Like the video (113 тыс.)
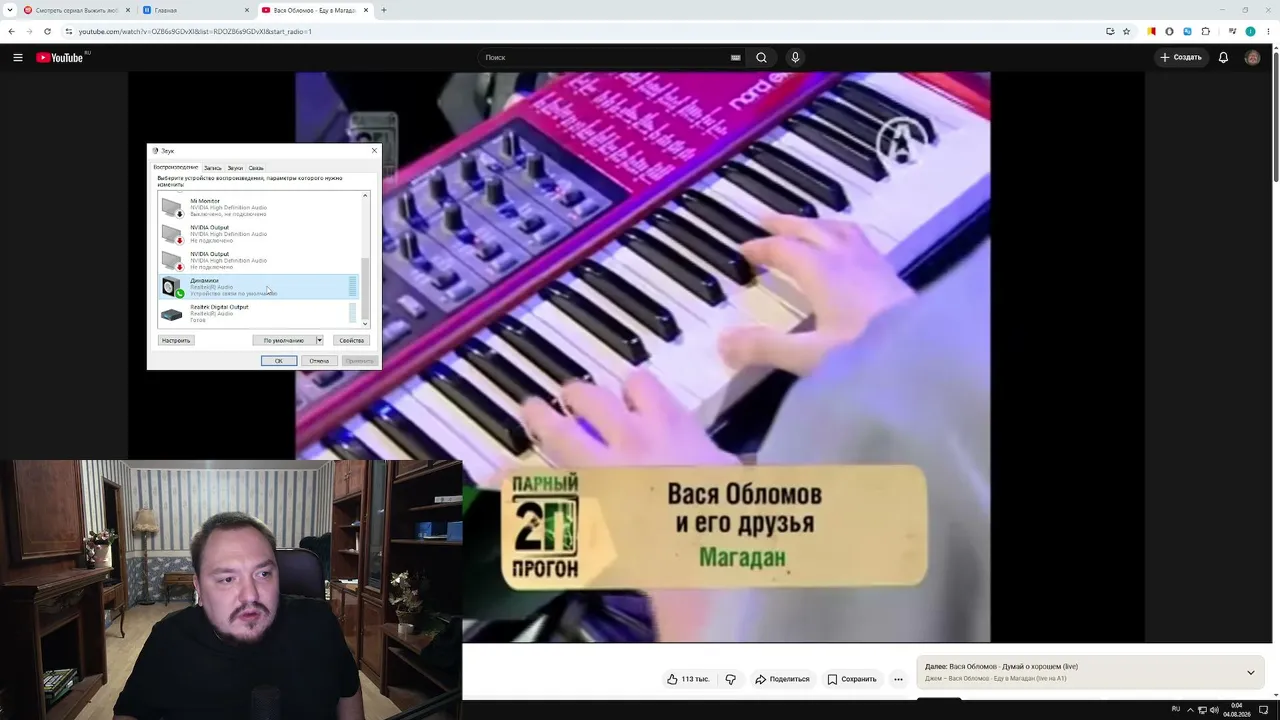Viewport: 1280px width, 720px height. [x=688, y=679]
